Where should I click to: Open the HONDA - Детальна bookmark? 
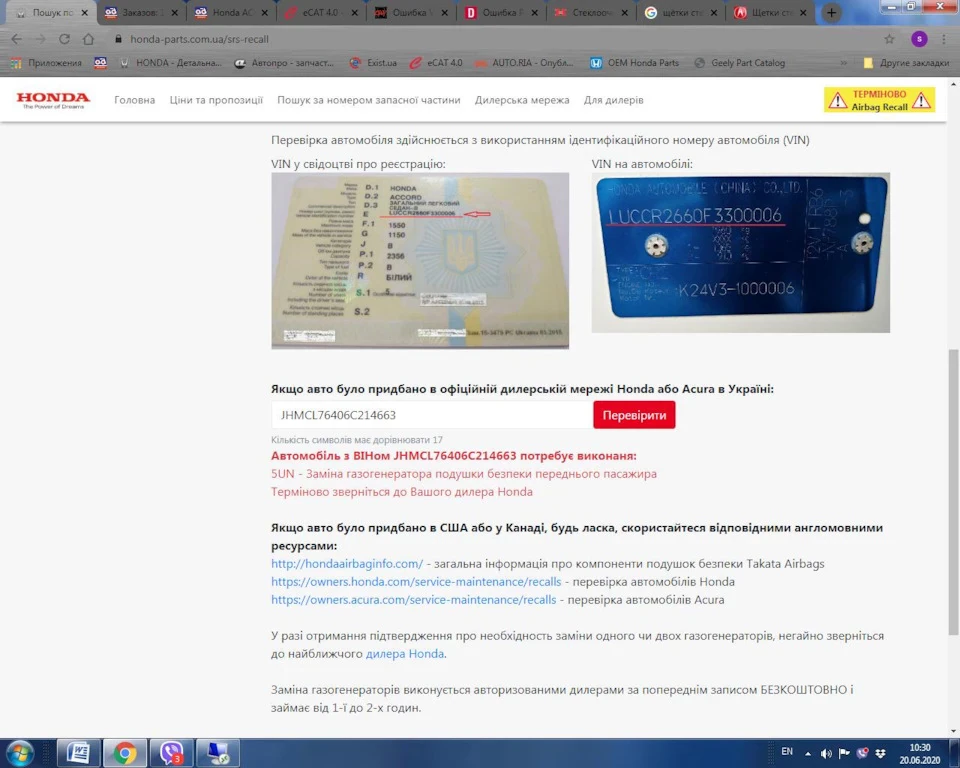[171, 62]
